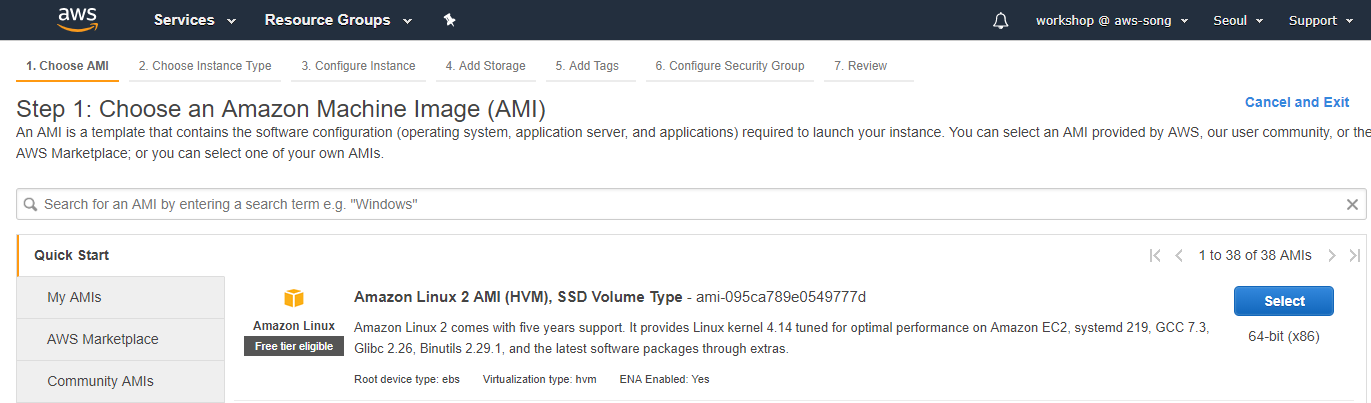Go to previous page of AMIs
The width and height of the screenshot is (1371, 403).
[1179, 255]
